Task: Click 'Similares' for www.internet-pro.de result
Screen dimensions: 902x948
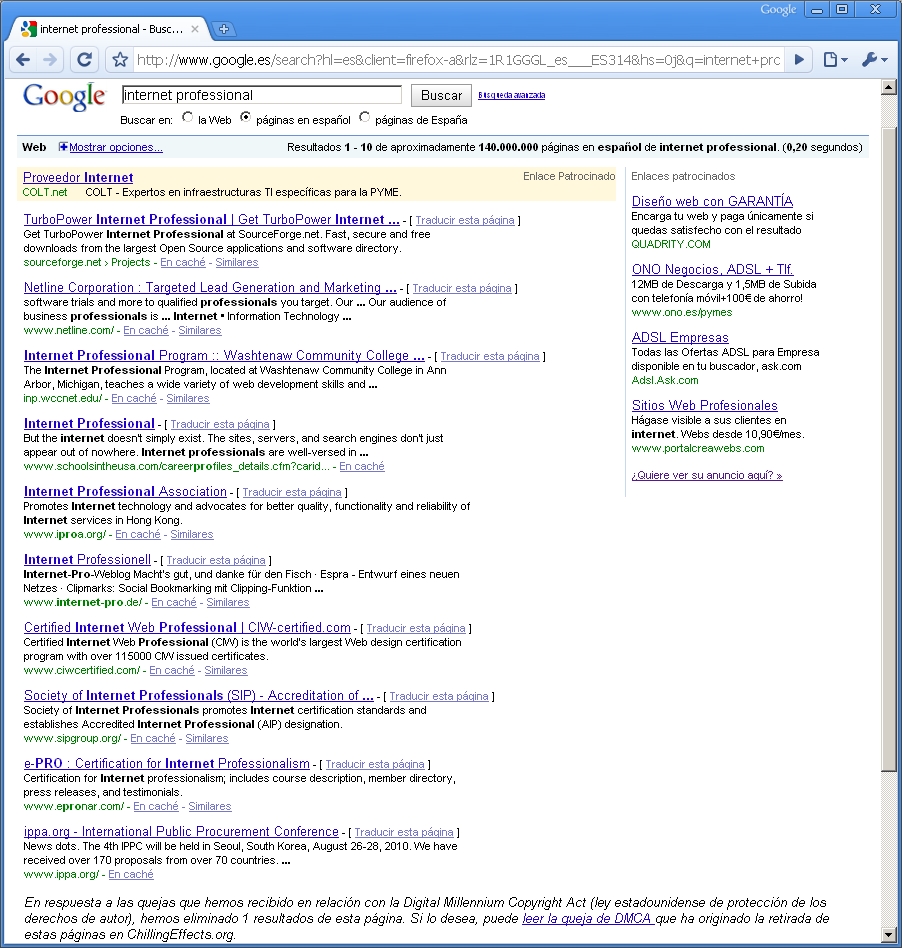Action: (228, 602)
